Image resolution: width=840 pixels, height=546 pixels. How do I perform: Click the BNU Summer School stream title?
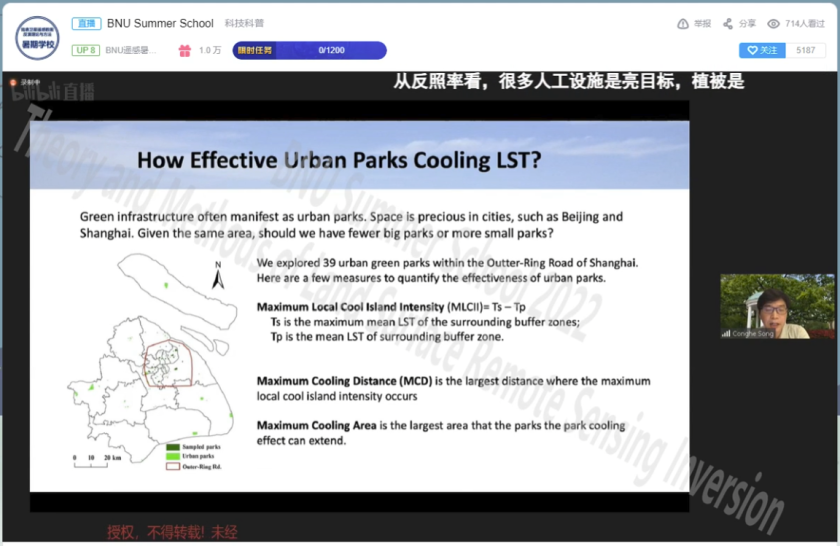pyautogui.click(x=160, y=23)
